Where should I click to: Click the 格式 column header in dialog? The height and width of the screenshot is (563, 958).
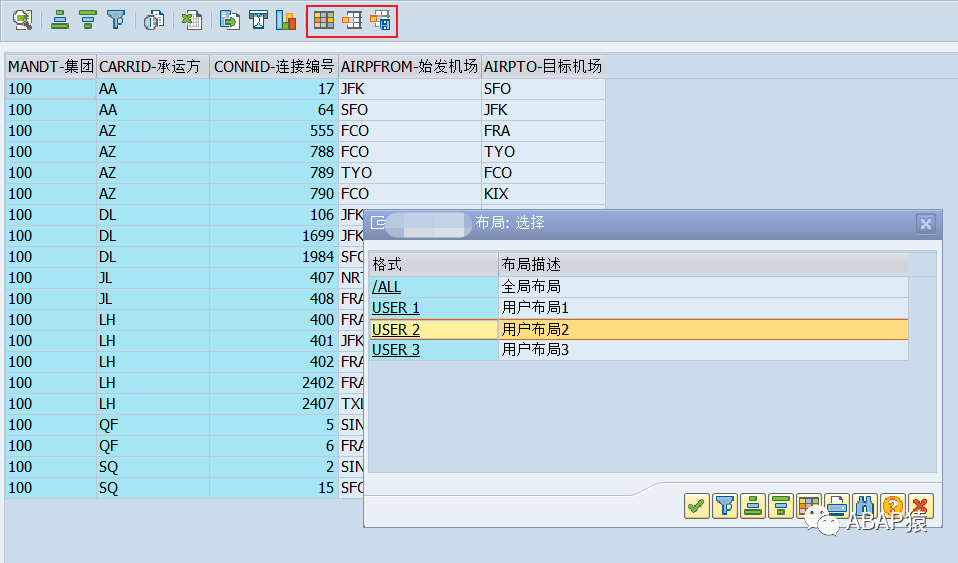click(434, 264)
